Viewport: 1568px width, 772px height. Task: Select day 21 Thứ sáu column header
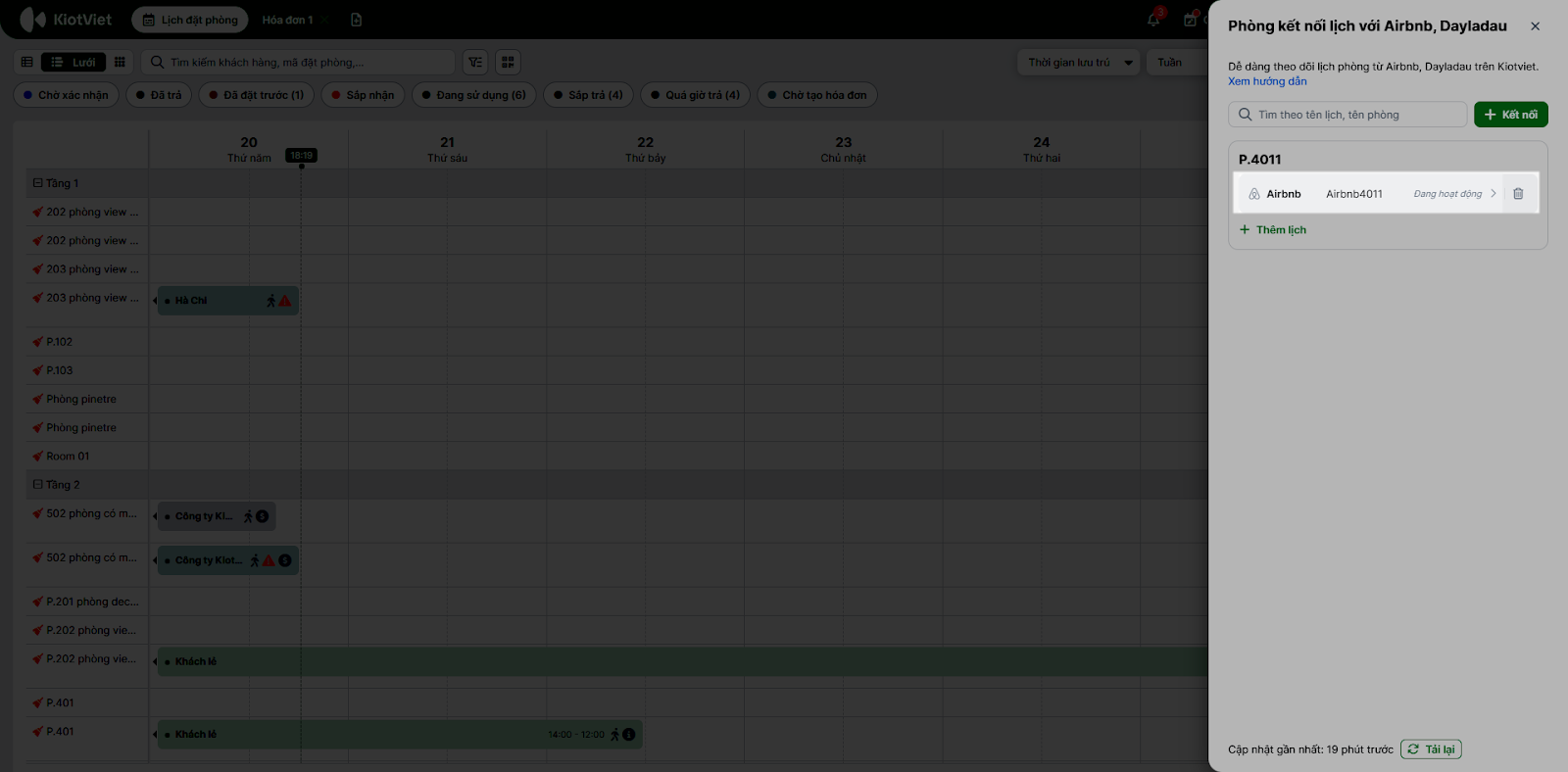[448, 149]
